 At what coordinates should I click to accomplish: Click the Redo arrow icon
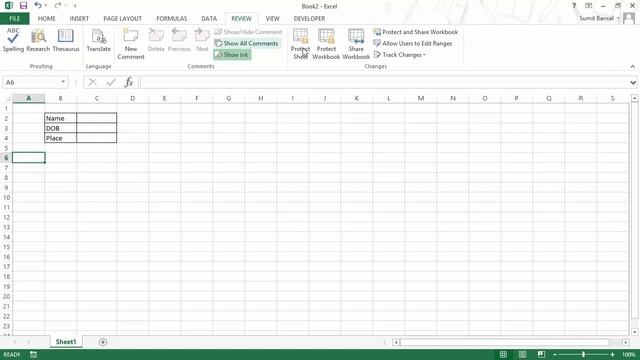tap(58, 6)
